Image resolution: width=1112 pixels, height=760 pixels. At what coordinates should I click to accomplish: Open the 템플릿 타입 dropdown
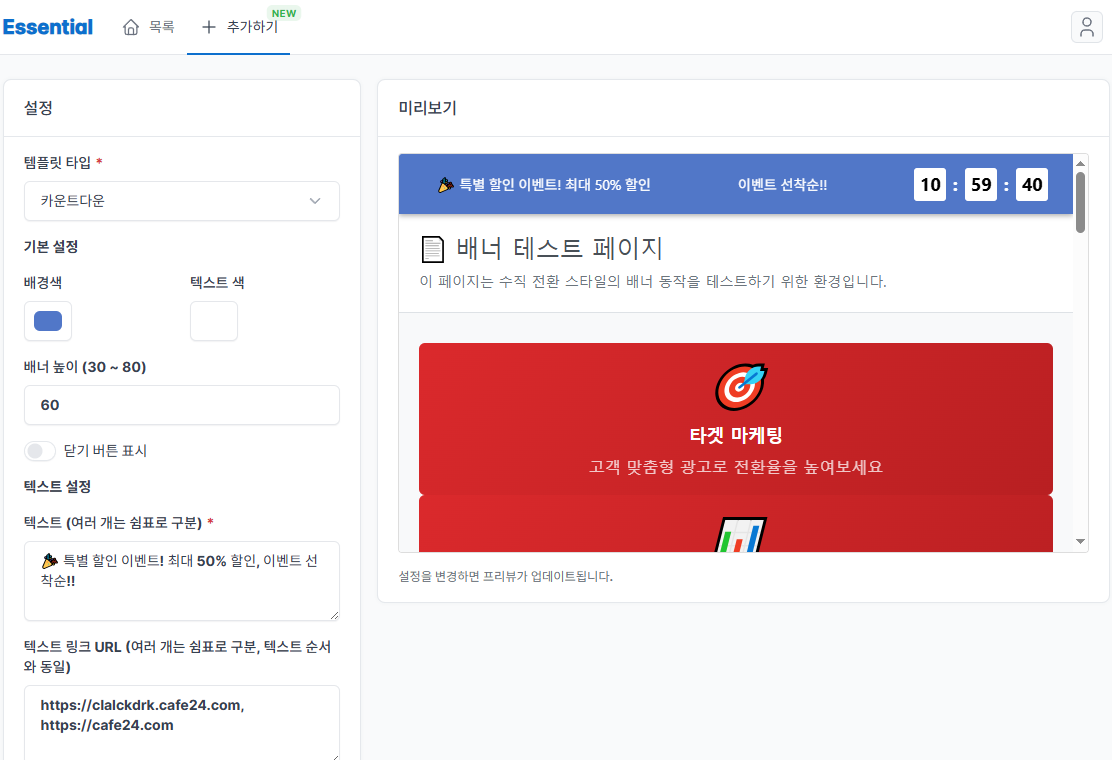click(181, 201)
